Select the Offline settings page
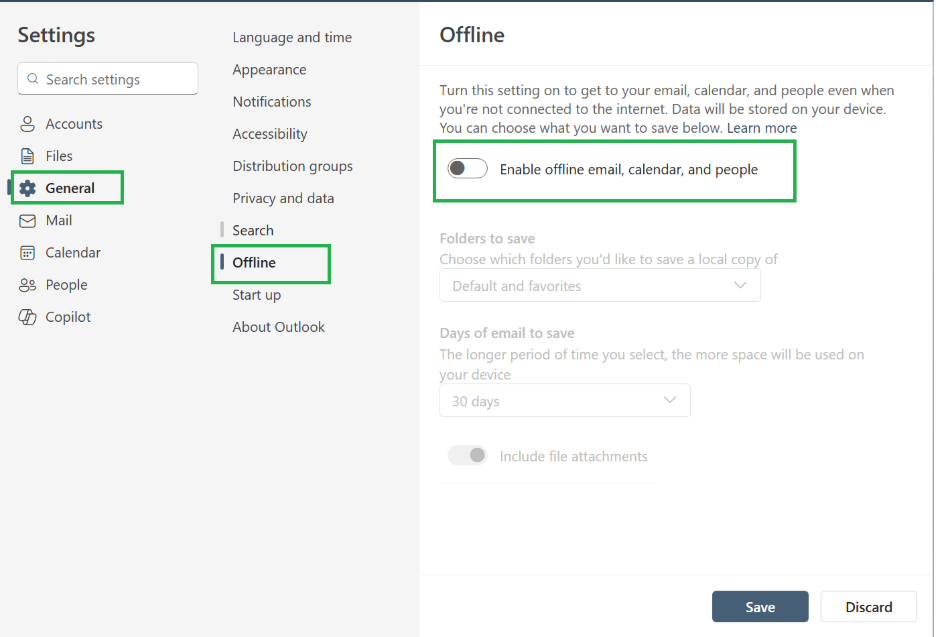Image resolution: width=936 pixels, height=637 pixels. pos(254,263)
